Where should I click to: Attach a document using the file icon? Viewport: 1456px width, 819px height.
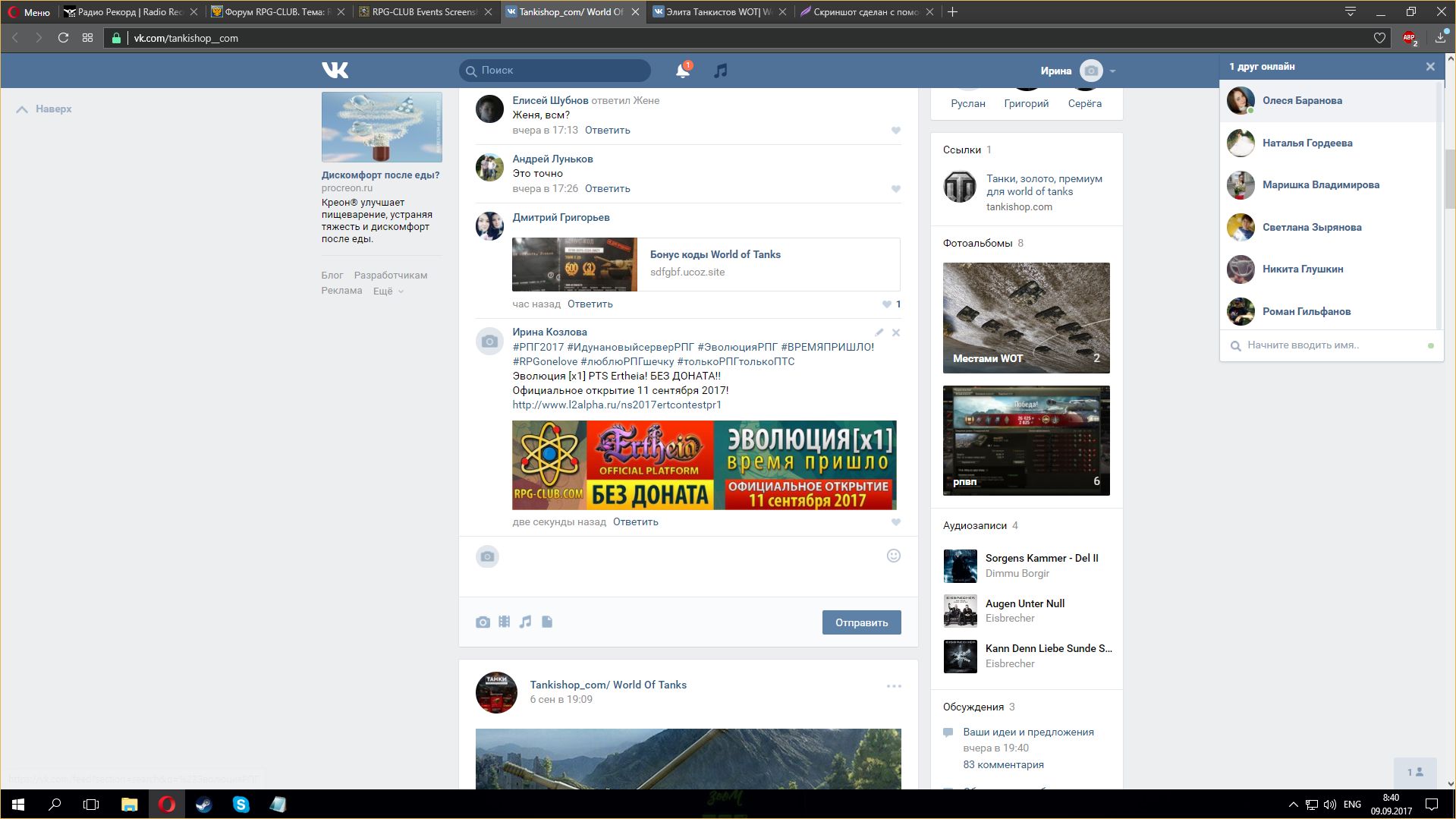(x=547, y=622)
